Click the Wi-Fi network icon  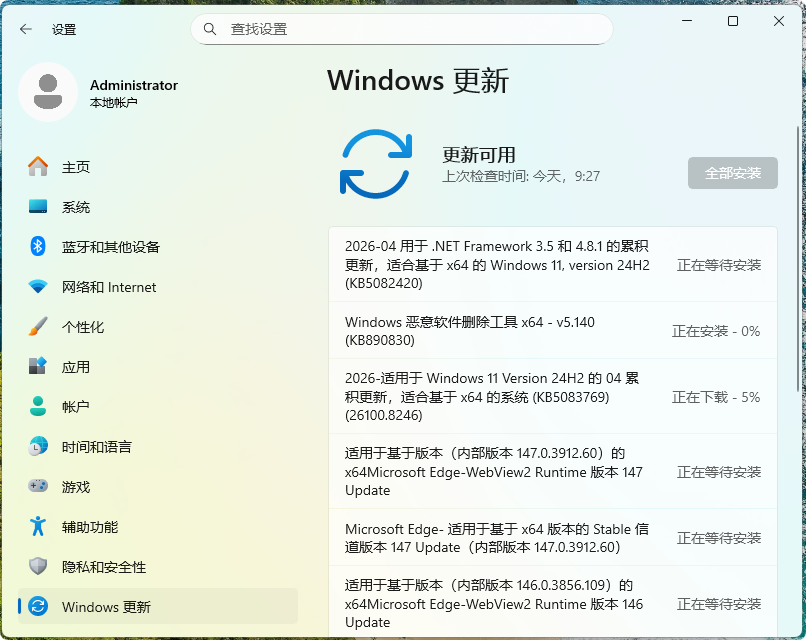(38, 286)
